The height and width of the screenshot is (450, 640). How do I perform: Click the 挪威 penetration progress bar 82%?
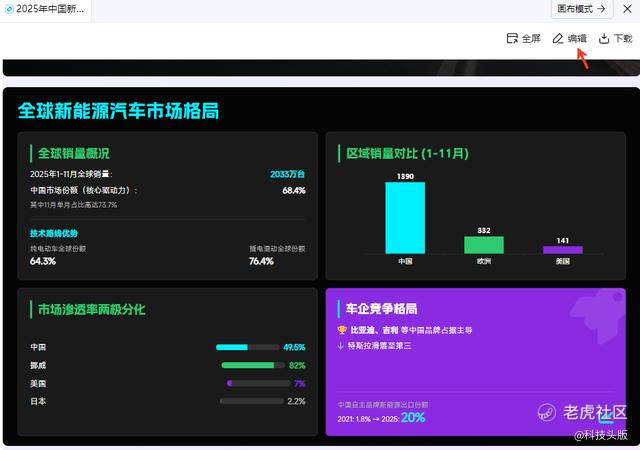click(x=253, y=365)
